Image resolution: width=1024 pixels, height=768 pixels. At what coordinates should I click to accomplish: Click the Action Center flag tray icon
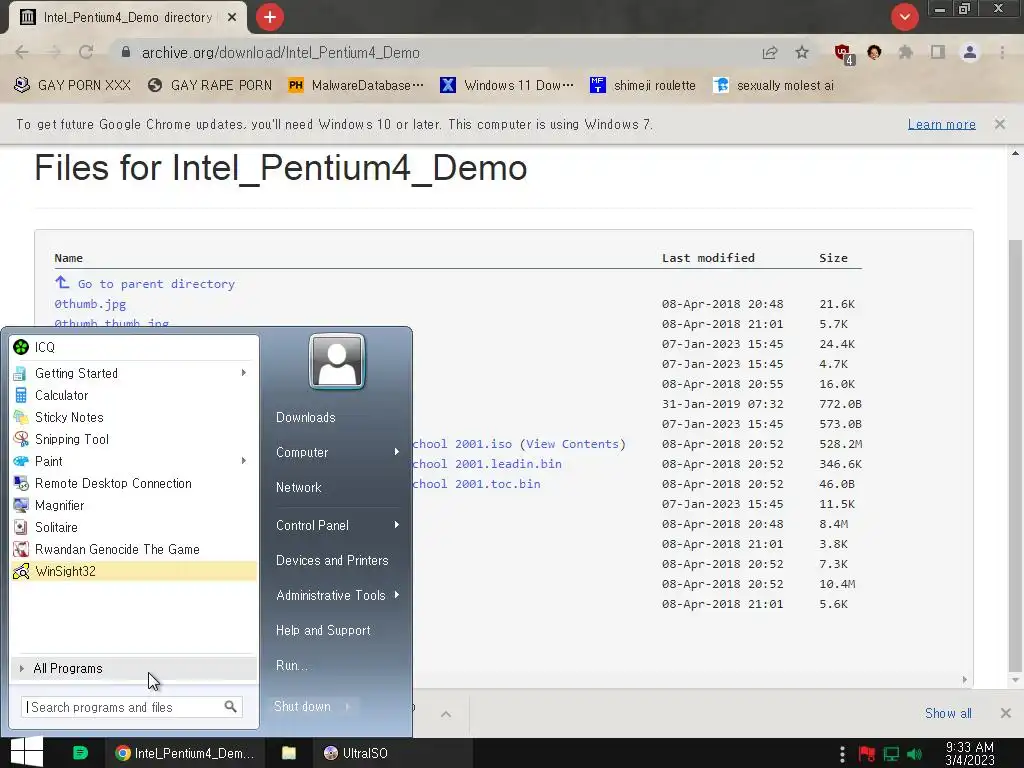pyautogui.click(x=867, y=754)
